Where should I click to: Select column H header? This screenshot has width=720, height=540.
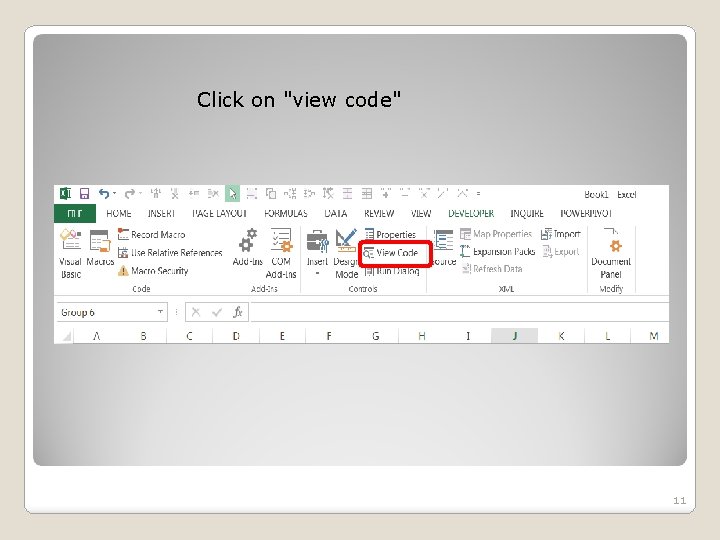coord(422,336)
